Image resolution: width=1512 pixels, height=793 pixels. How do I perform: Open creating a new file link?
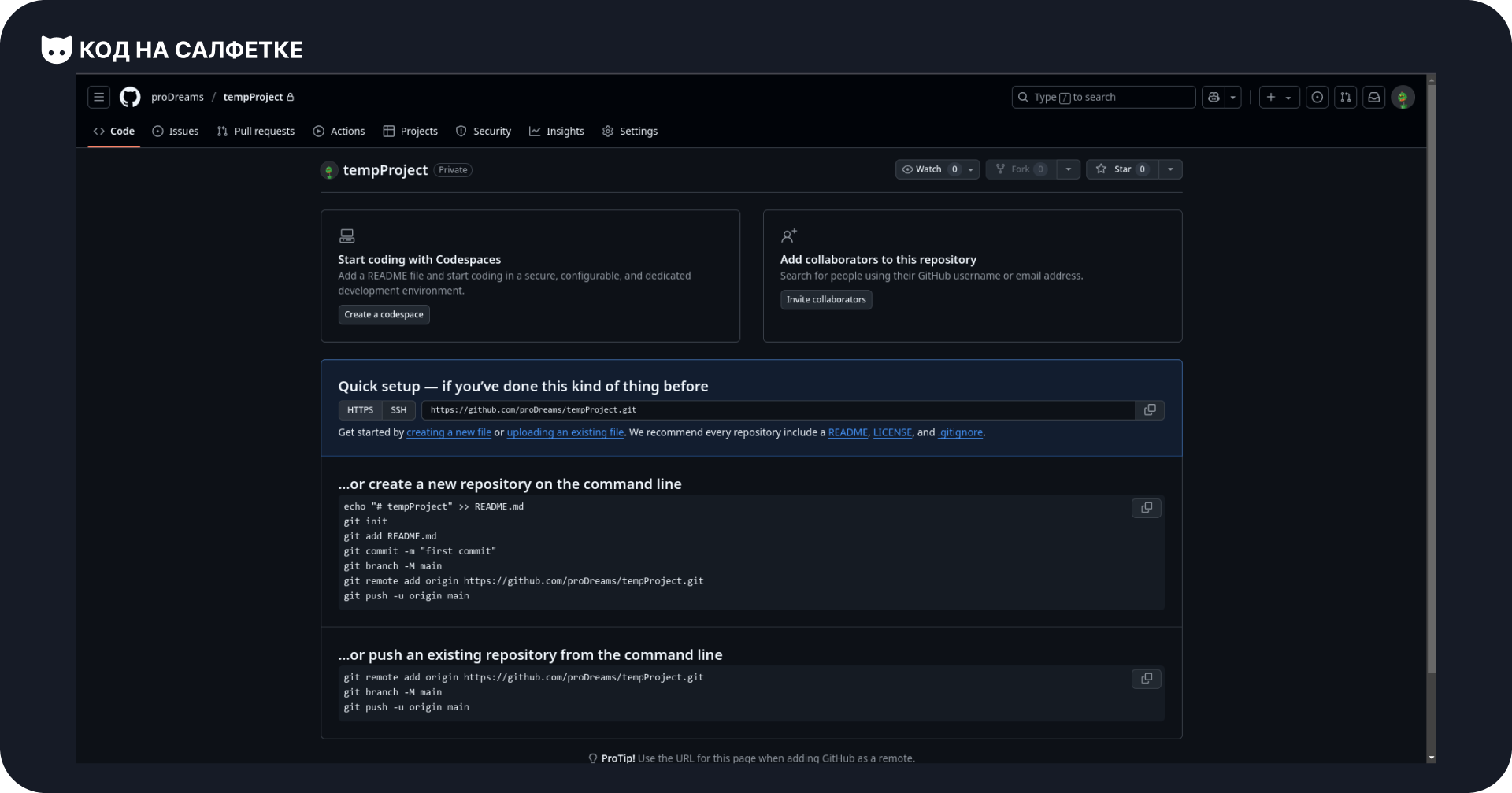pos(449,432)
